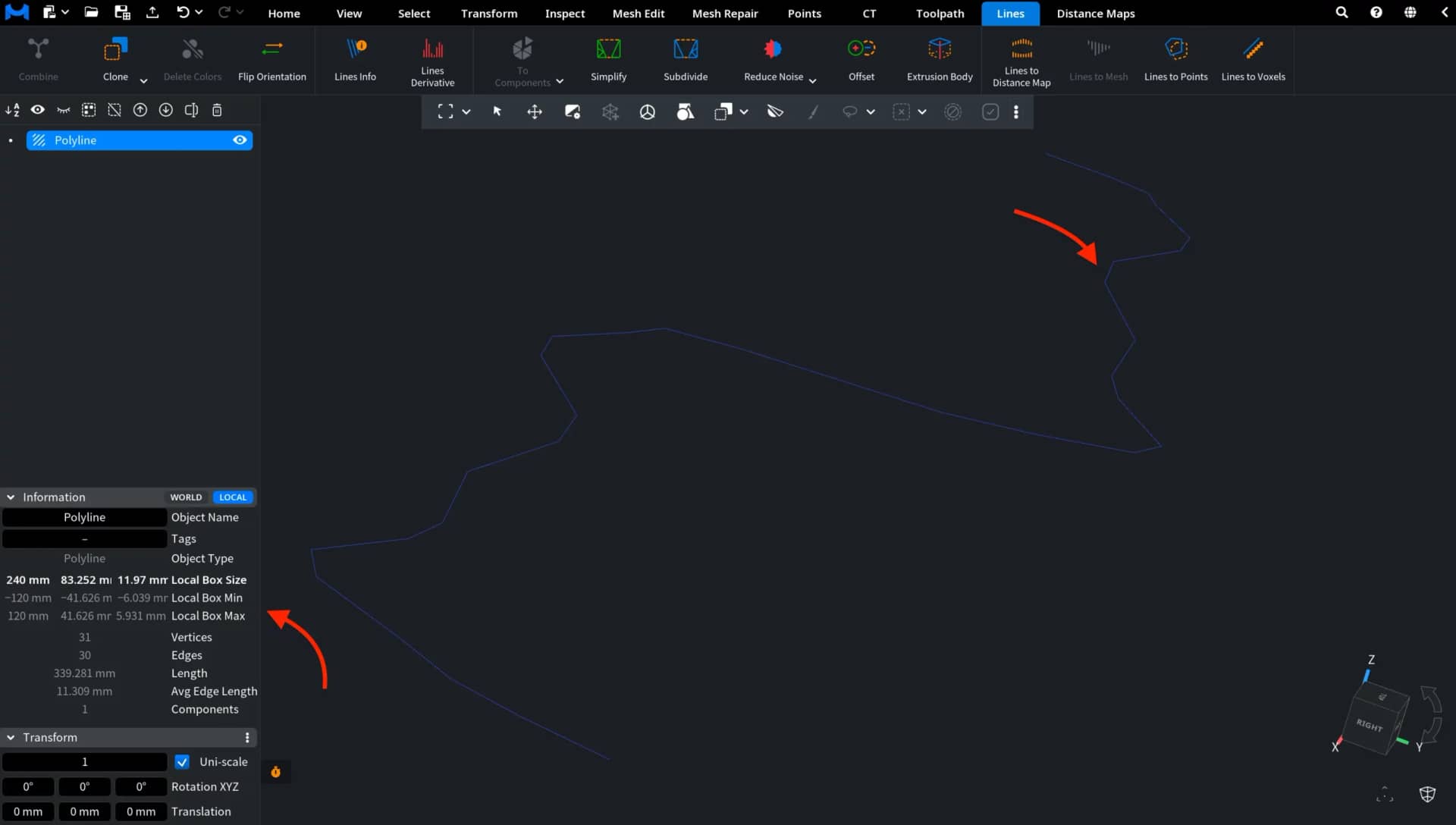Open the Clone dropdown arrow

(143, 80)
